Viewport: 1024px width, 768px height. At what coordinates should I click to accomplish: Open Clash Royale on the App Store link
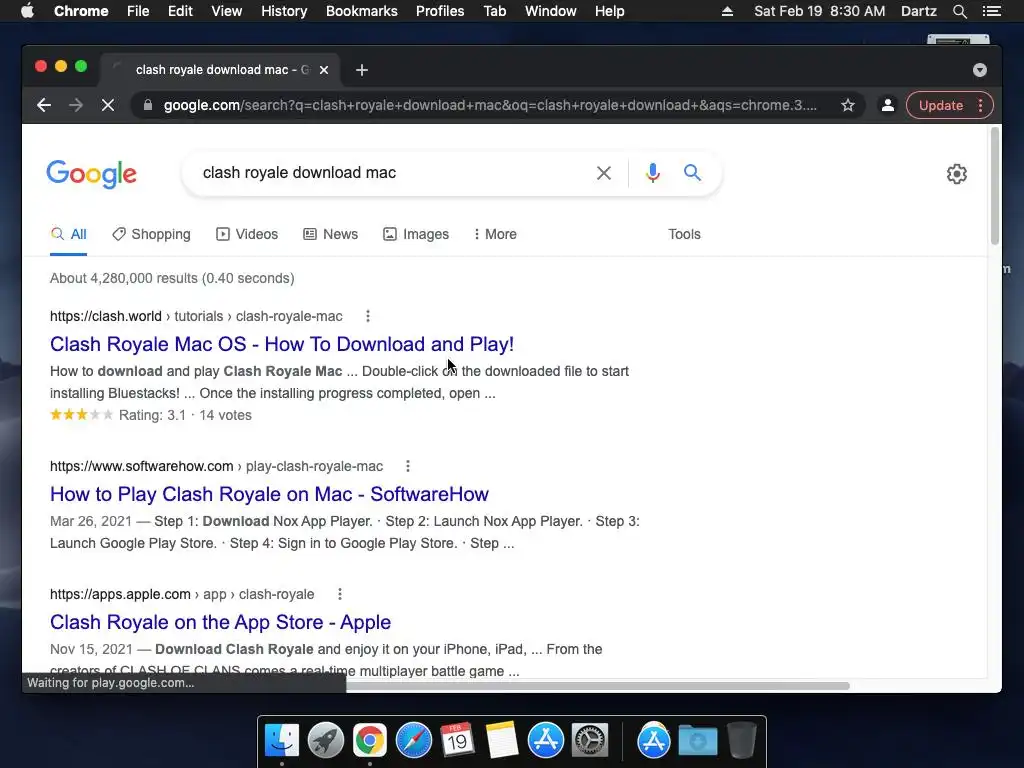tap(221, 622)
